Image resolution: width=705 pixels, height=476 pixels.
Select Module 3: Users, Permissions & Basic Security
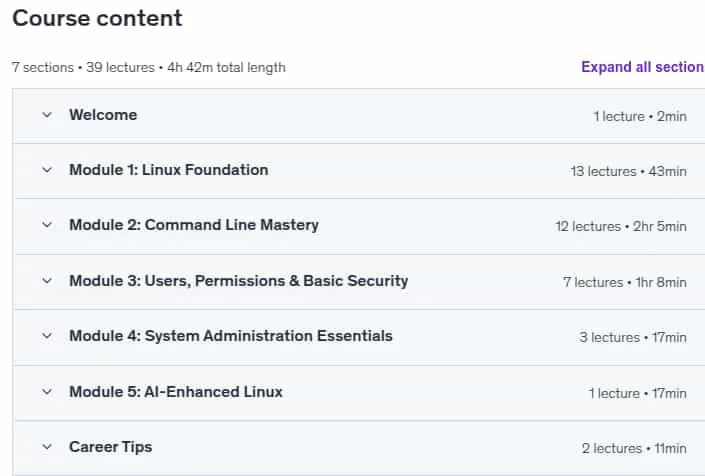pyautogui.click(x=239, y=281)
